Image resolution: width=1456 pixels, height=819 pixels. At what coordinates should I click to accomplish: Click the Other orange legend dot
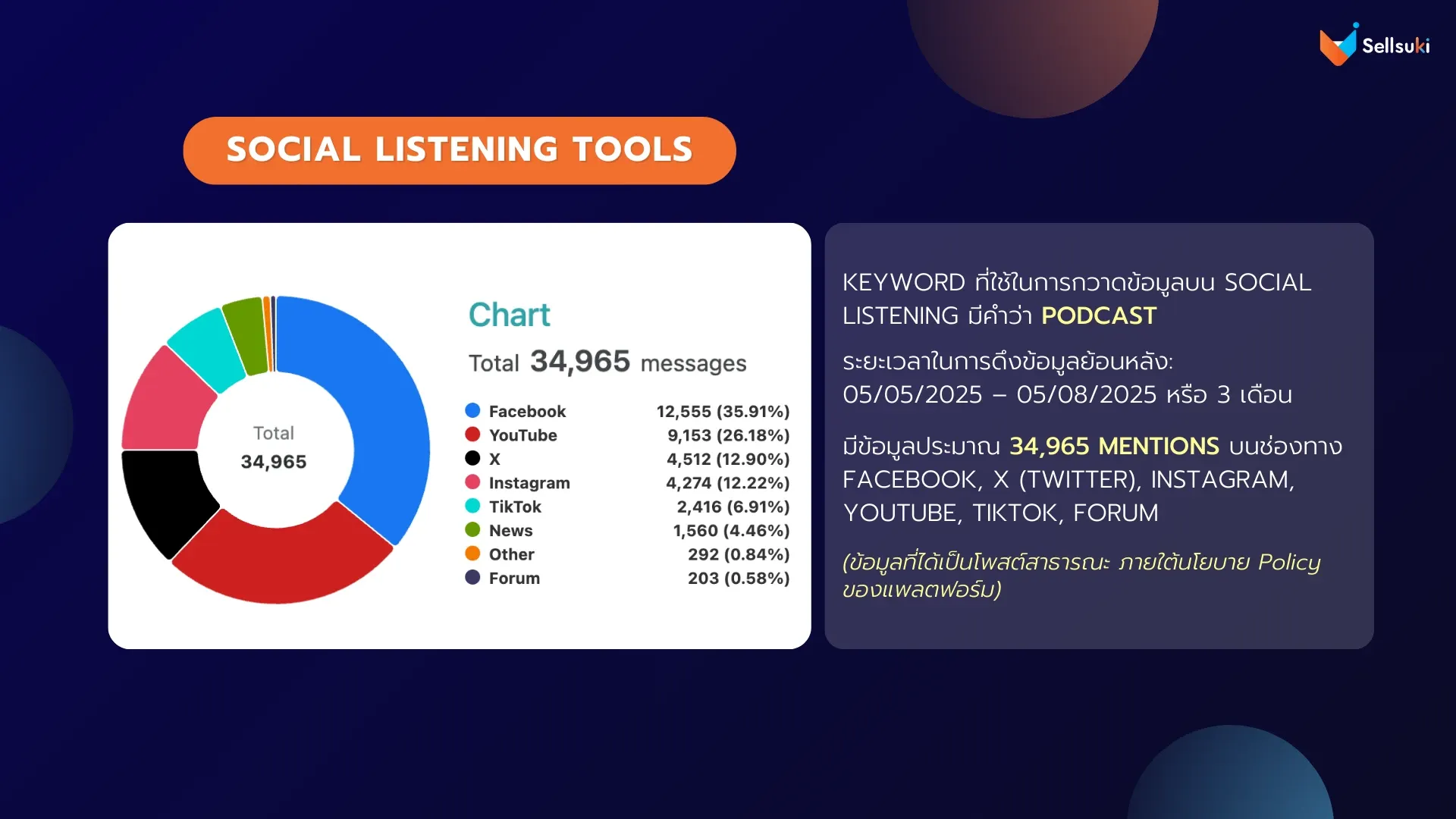[472, 554]
